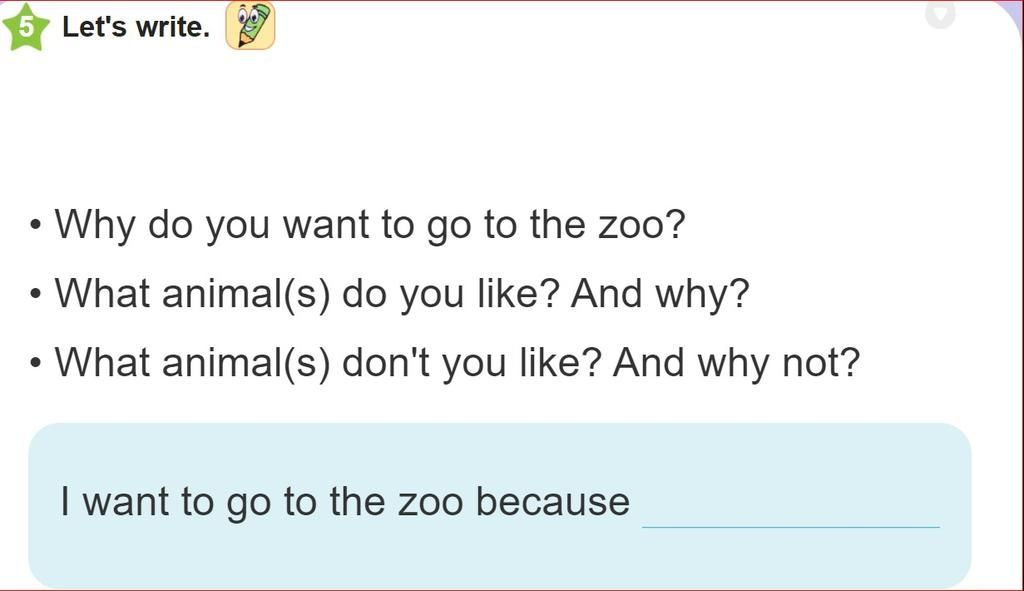Click the blank answer line after "because"
The image size is (1024, 591).
tap(790, 512)
